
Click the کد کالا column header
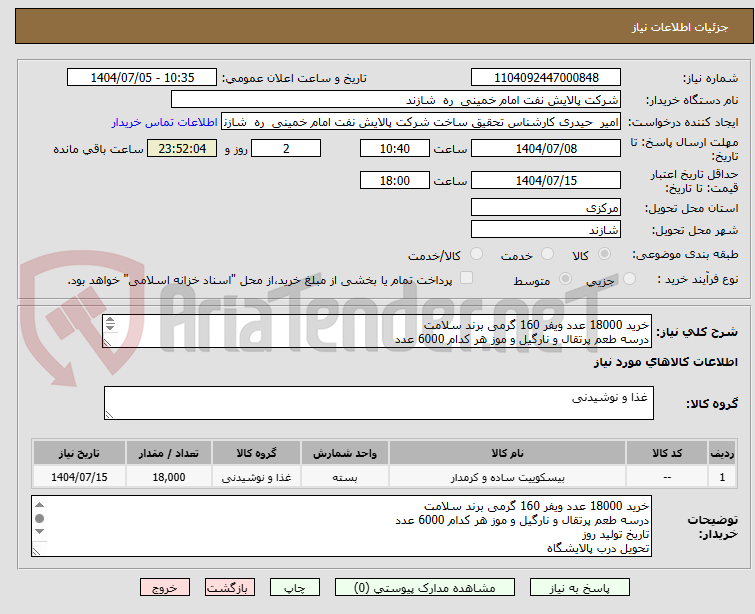click(667, 453)
